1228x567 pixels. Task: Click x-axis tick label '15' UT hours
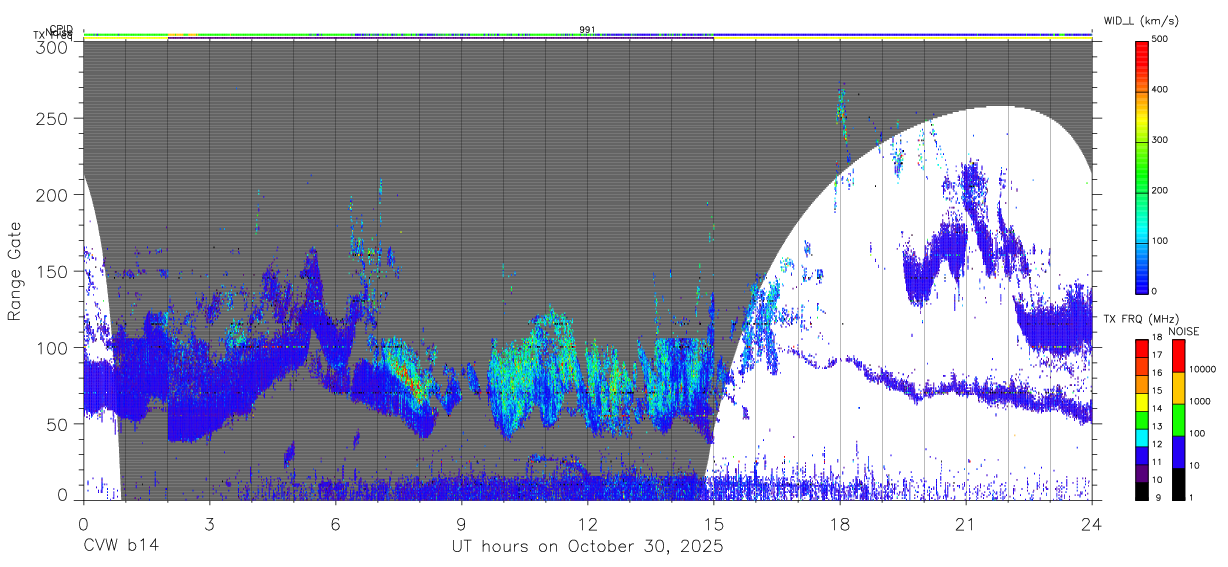point(714,524)
